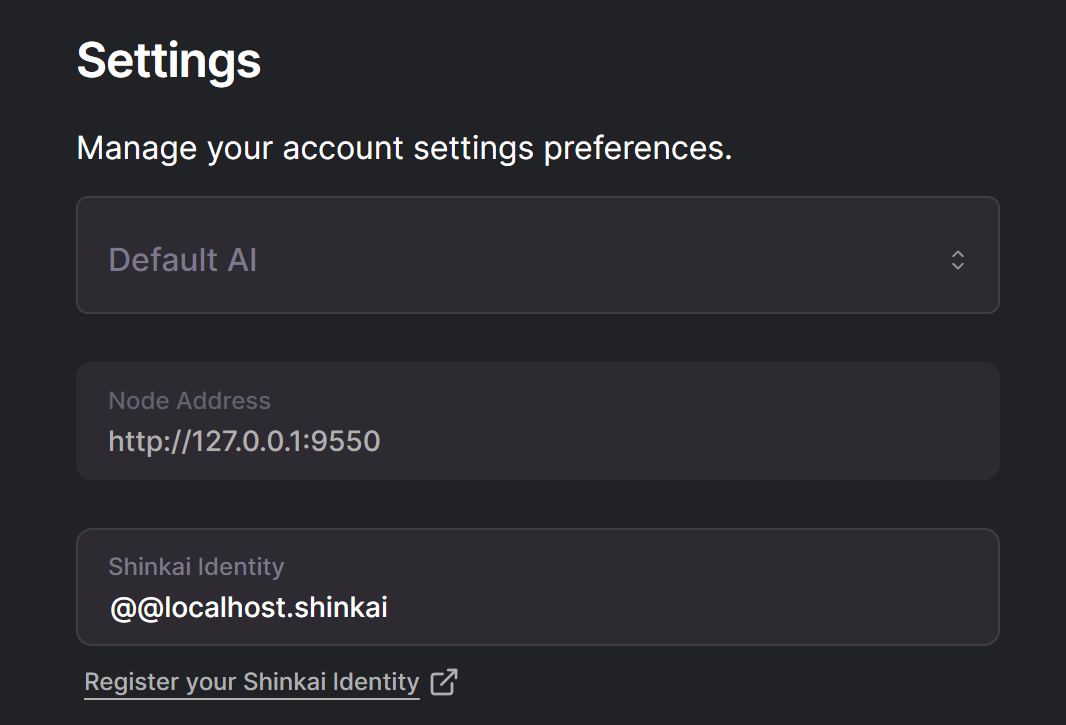Expand the Default AI dropdown
Image resolution: width=1066 pixels, height=725 pixels.
coord(538,255)
